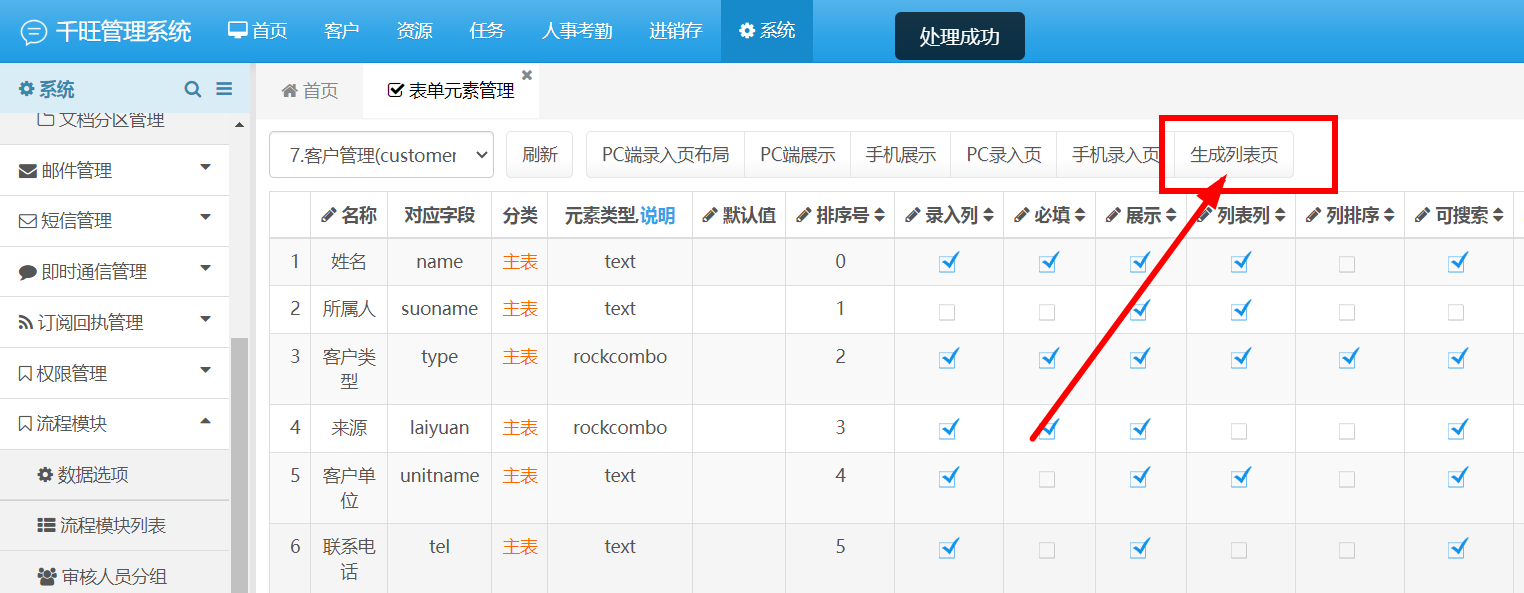Open 审核人员分组 via its users icon
The height and width of the screenshot is (593, 1524).
[47, 576]
